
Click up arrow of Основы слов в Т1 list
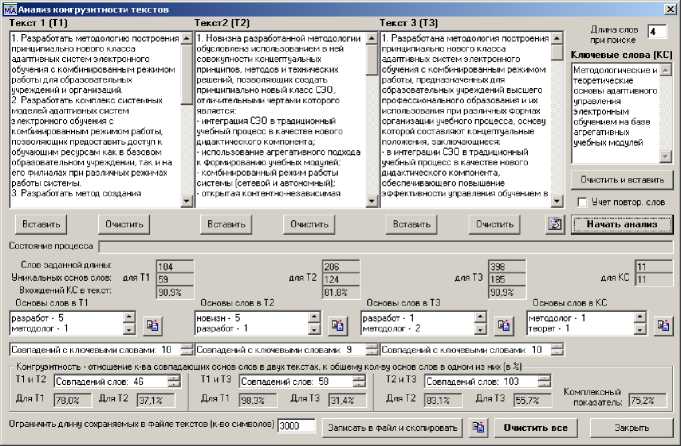(129, 317)
